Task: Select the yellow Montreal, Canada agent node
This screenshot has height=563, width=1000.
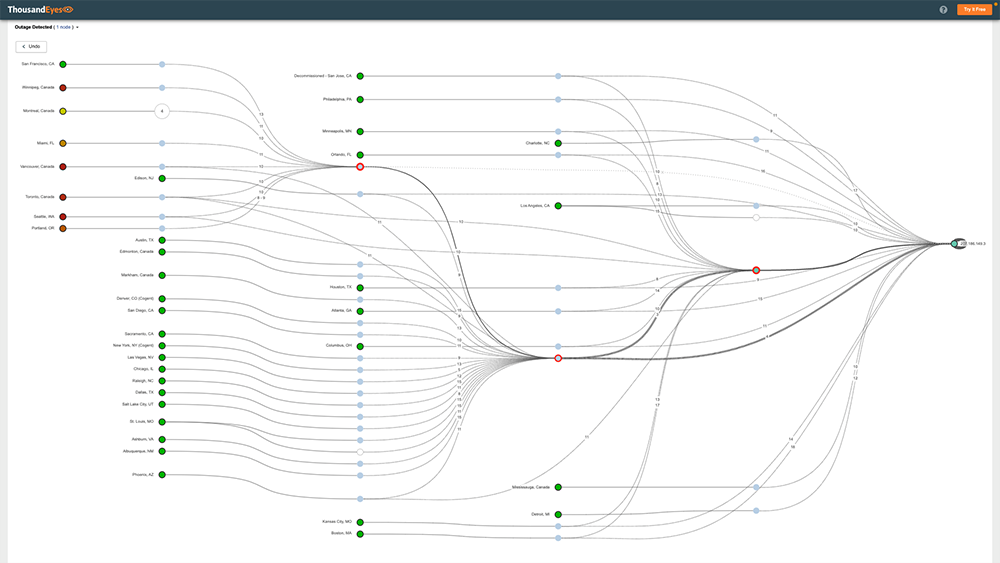Action: tap(63, 111)
